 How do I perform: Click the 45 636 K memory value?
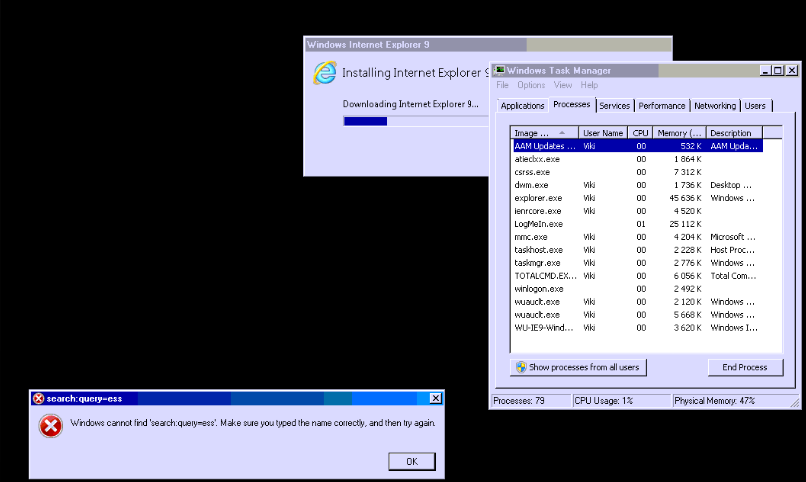point(686,198)
